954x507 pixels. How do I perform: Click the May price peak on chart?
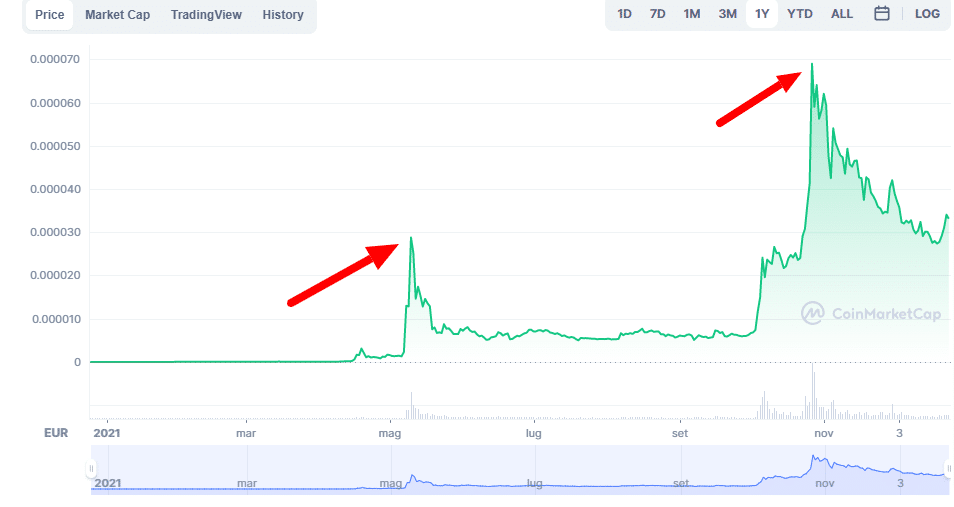411,239
